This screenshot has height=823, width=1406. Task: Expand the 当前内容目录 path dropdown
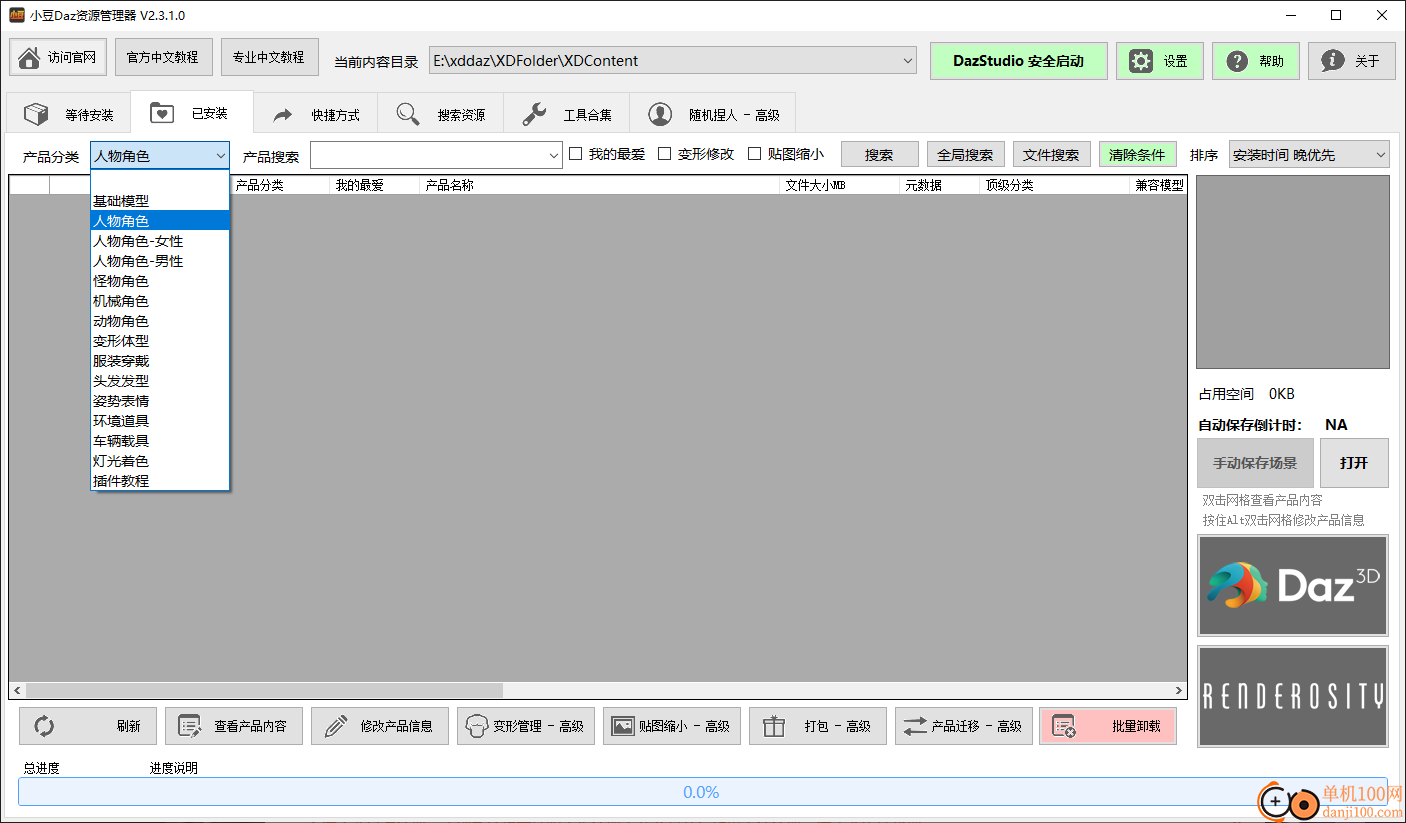(908, 60)
